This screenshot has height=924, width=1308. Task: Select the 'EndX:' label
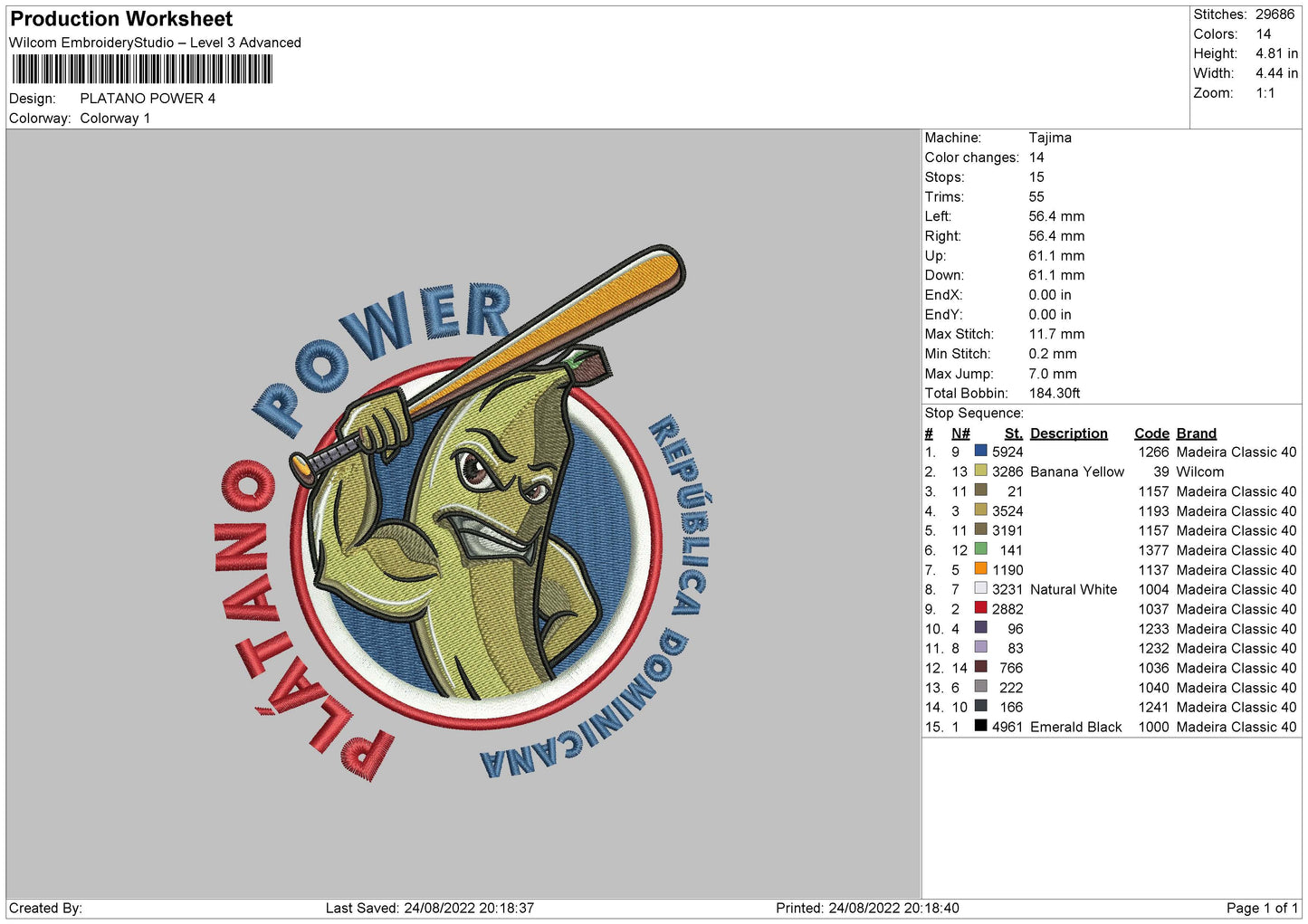[943, 295]
